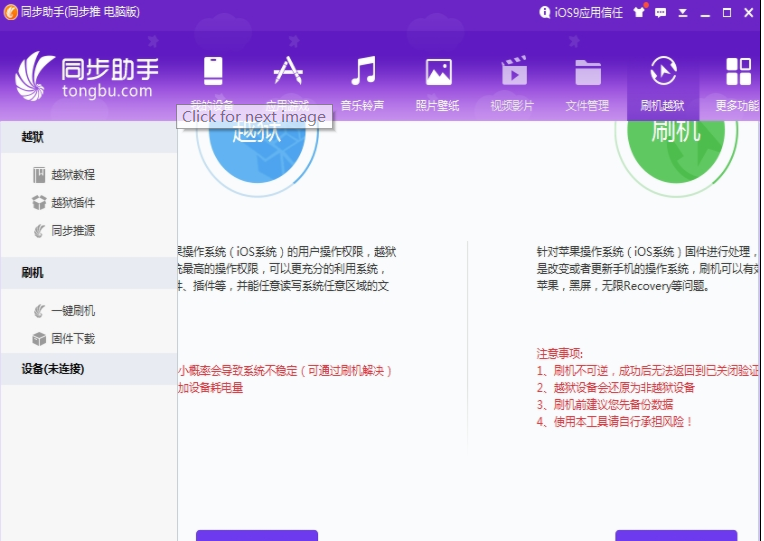The width and height of the screenshot is (764, 541).
Task: Click the iOS9应用信任 link text
Action: [x=589, y=13]
